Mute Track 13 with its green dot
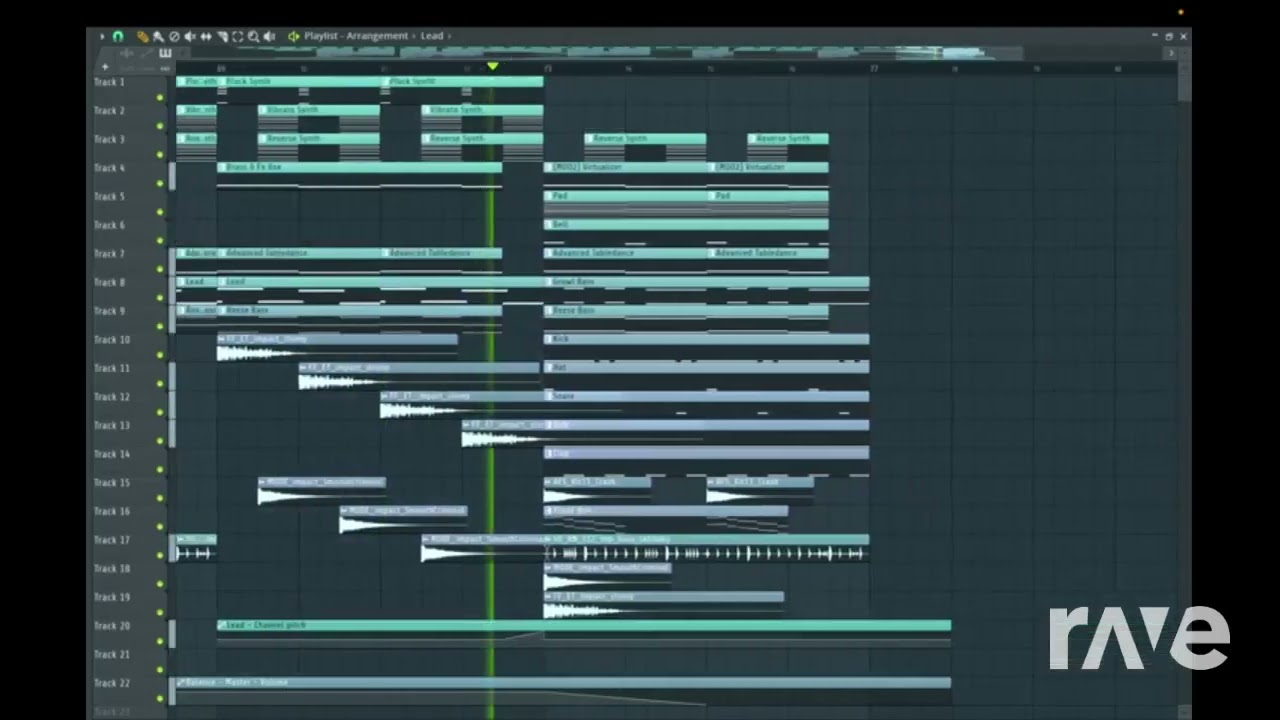The image size is (1280, 720). pyautogui.click(x=160, y=441)
